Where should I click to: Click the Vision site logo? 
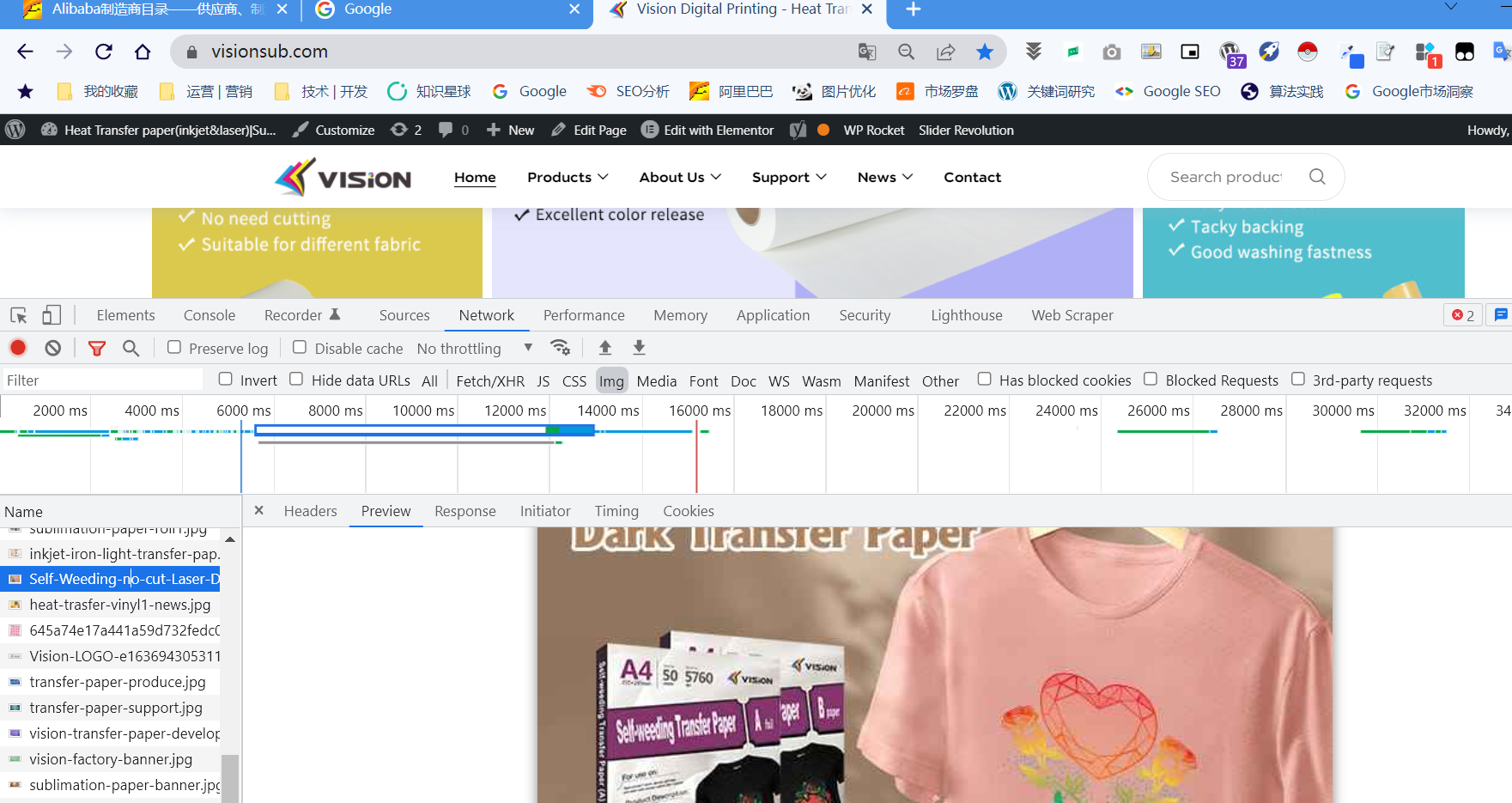click(343, 177)
